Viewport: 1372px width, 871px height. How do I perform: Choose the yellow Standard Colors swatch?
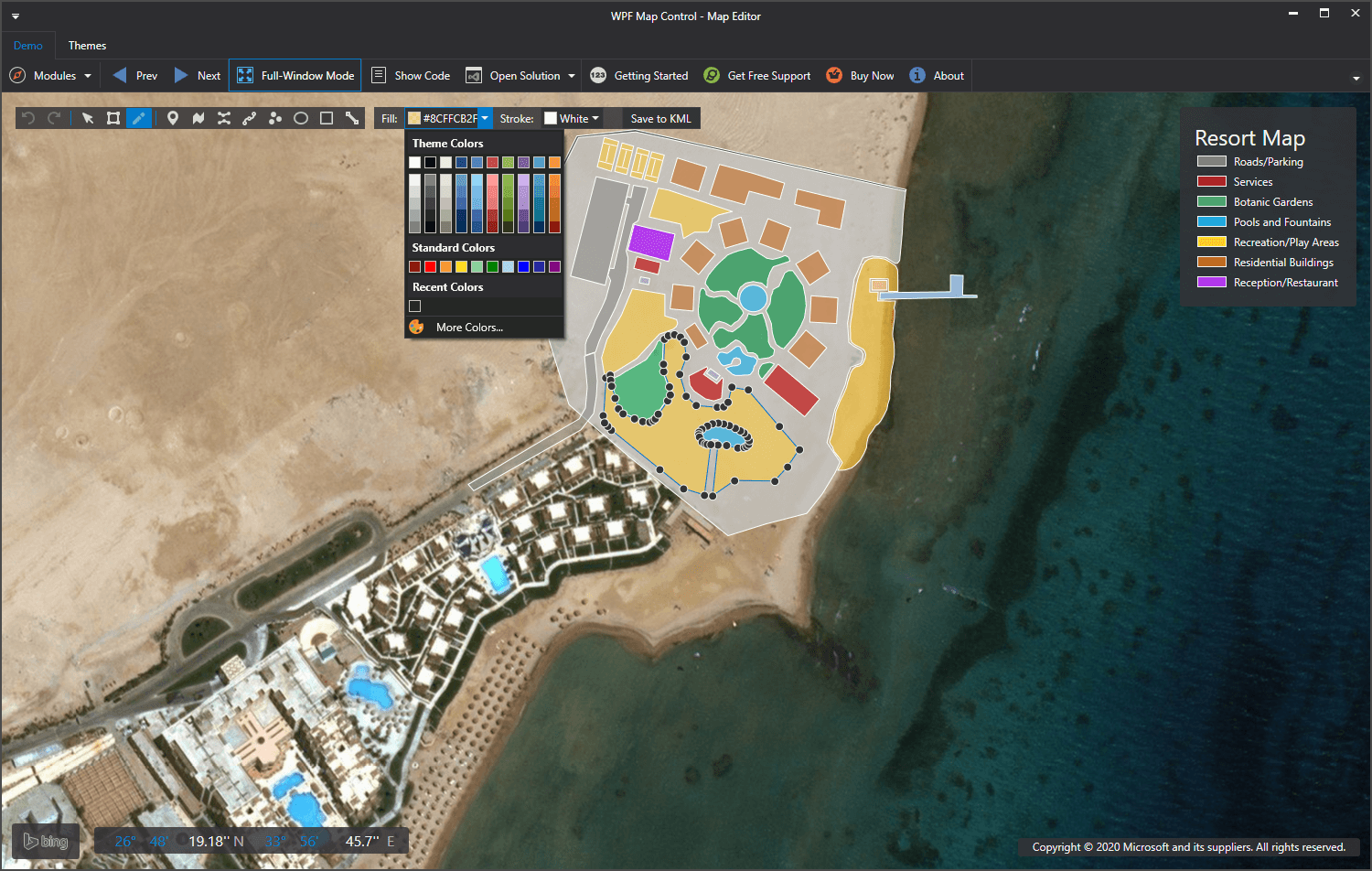[x=462, y=267]
